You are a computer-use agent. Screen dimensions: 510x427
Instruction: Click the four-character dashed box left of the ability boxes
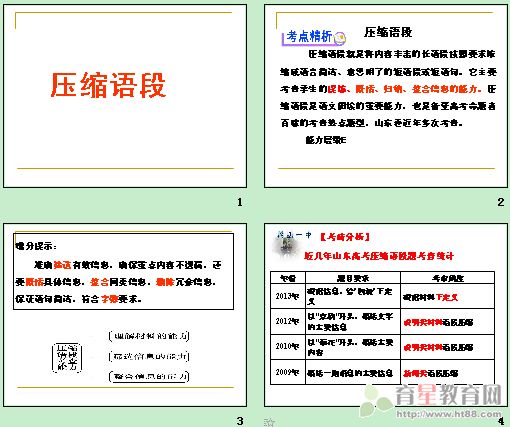coord(67,358)
